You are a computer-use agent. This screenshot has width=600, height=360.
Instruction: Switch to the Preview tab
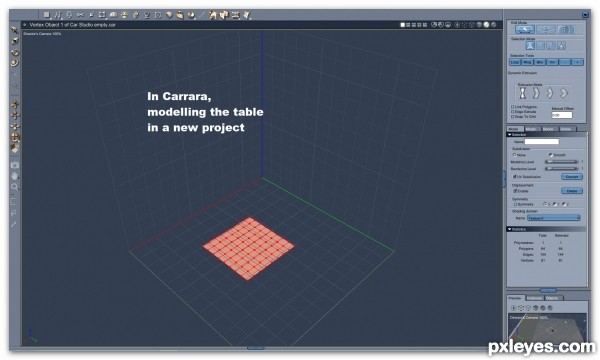(x=515, y=298)
